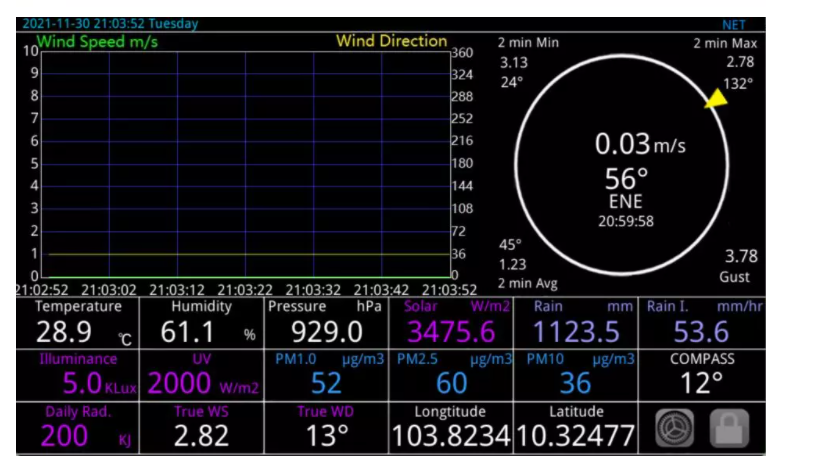Open the UV reading tile
The height and width of the screenshot is (468, 821).
[x=202, y=374]
